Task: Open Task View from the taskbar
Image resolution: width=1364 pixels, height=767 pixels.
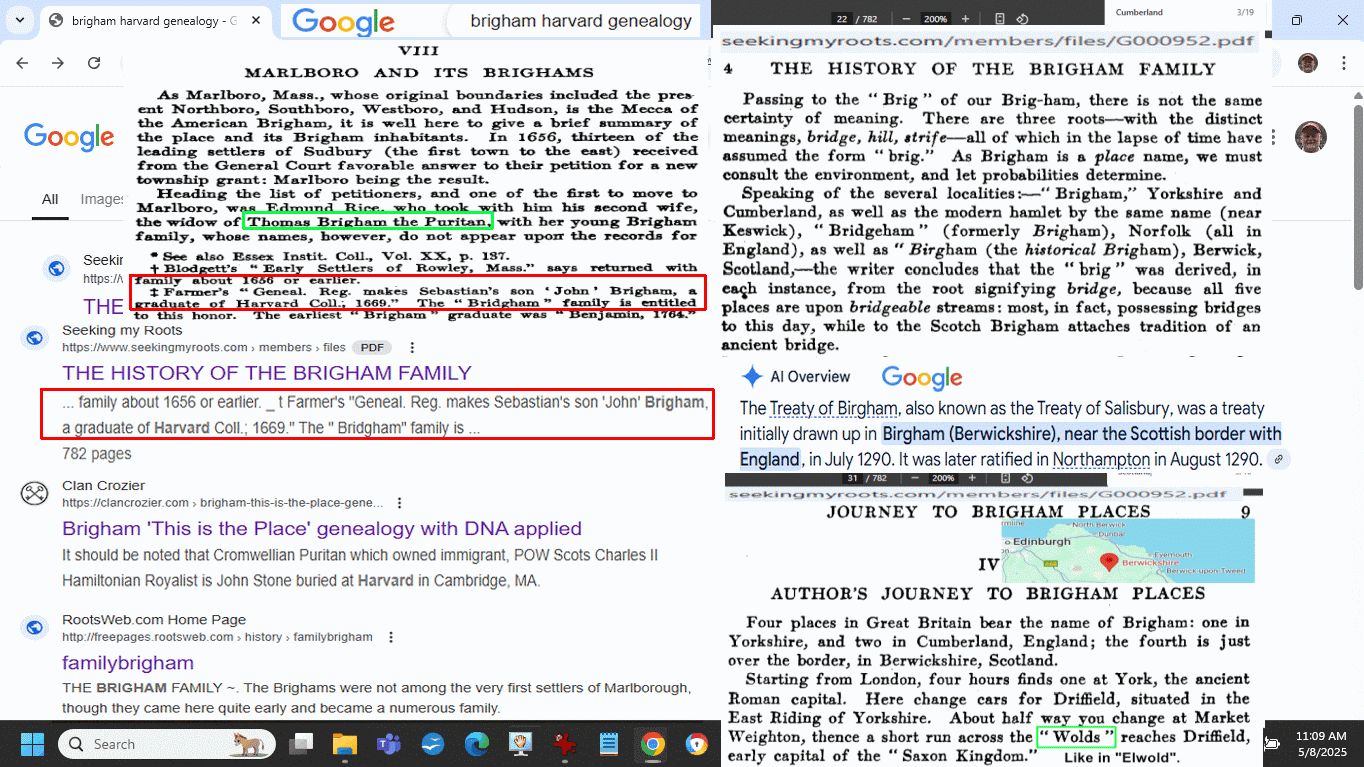Action: 301,744
